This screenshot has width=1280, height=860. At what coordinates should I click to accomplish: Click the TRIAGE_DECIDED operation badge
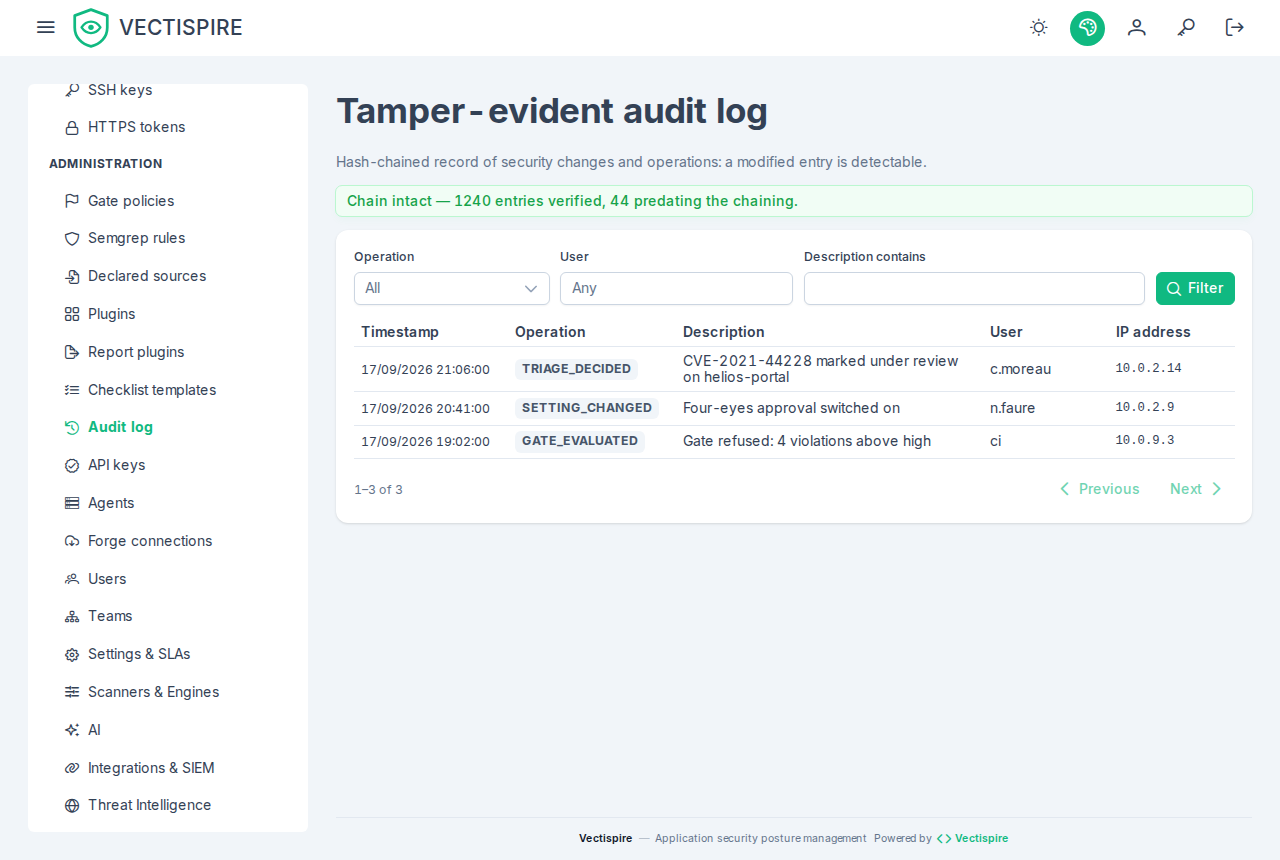[576, 369]
